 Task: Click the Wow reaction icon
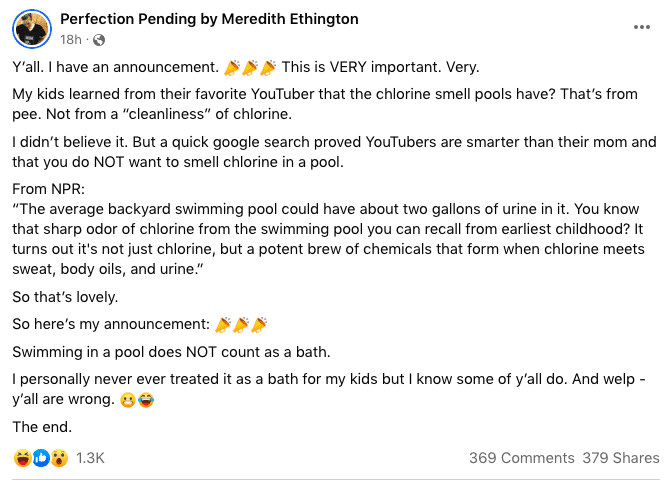click(60, 458)
